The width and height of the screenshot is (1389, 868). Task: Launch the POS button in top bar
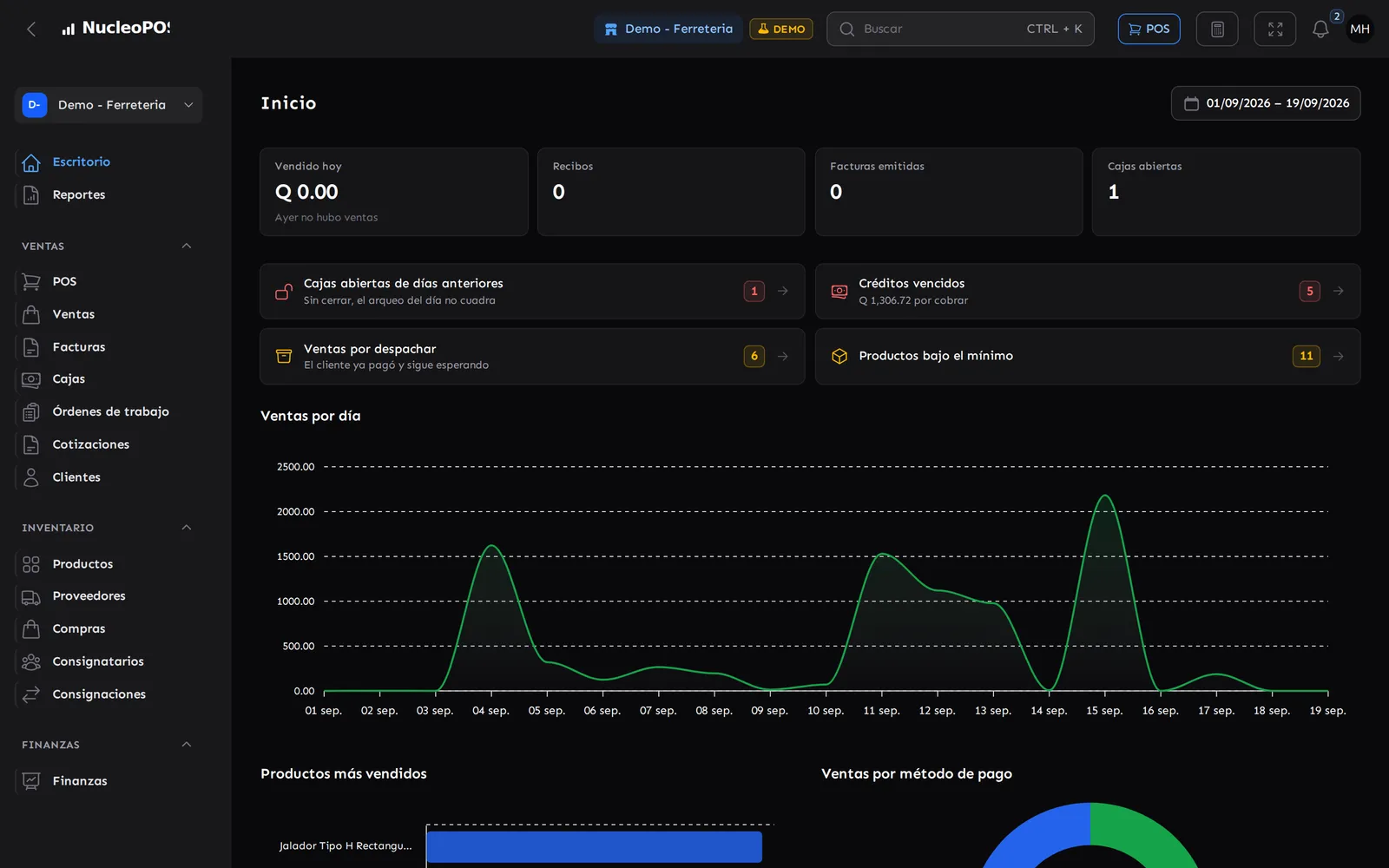click(x=1149, y=29)
